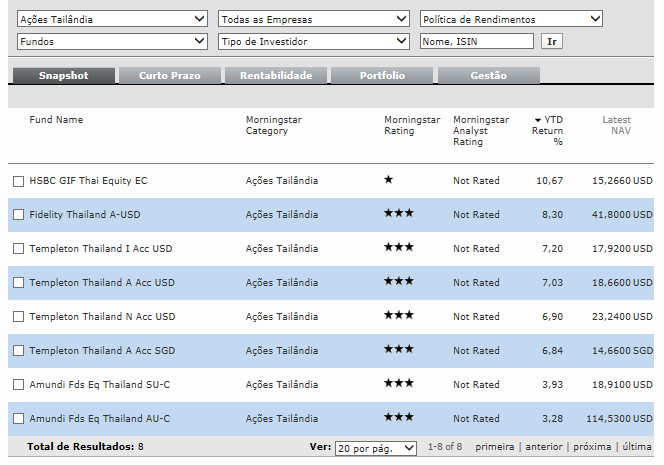Tick the HSBC GIF Thai Equity EC checkbox
Viewport: 664px width, 465px height.
coord(18,181)
